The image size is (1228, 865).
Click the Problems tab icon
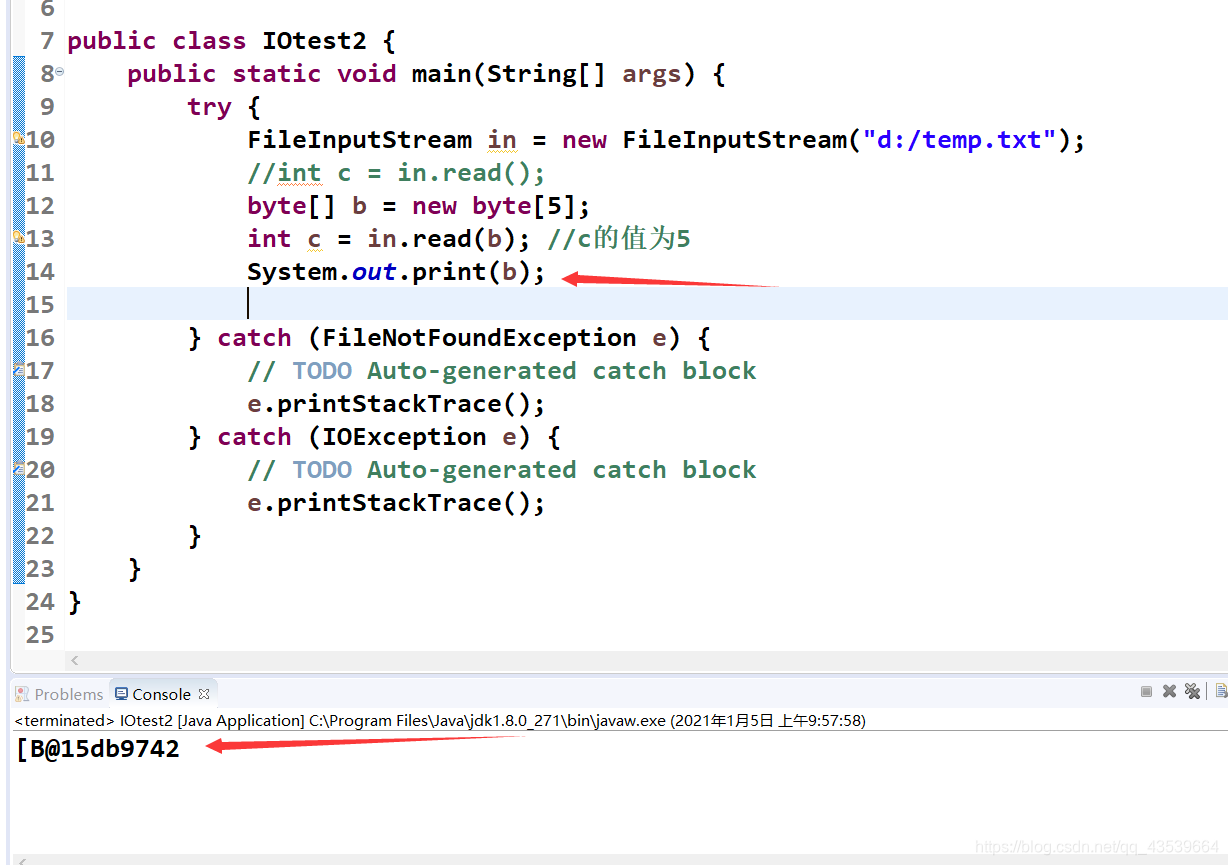pos(22,694)
